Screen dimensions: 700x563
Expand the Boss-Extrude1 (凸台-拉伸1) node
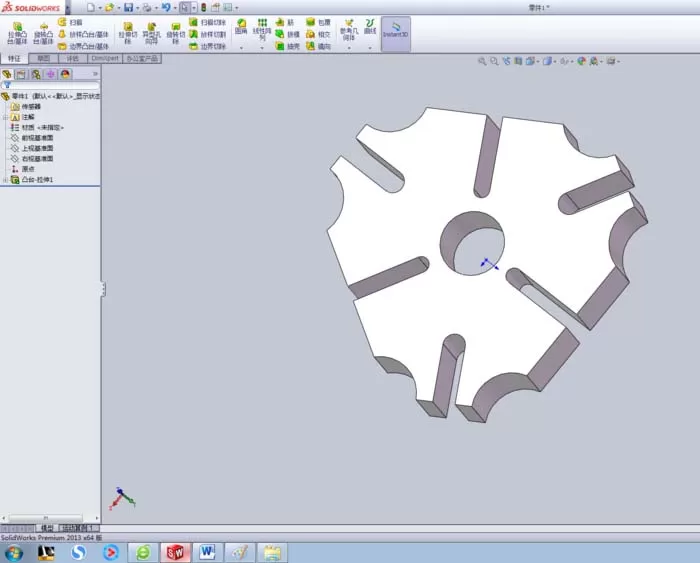coord(5,179)
